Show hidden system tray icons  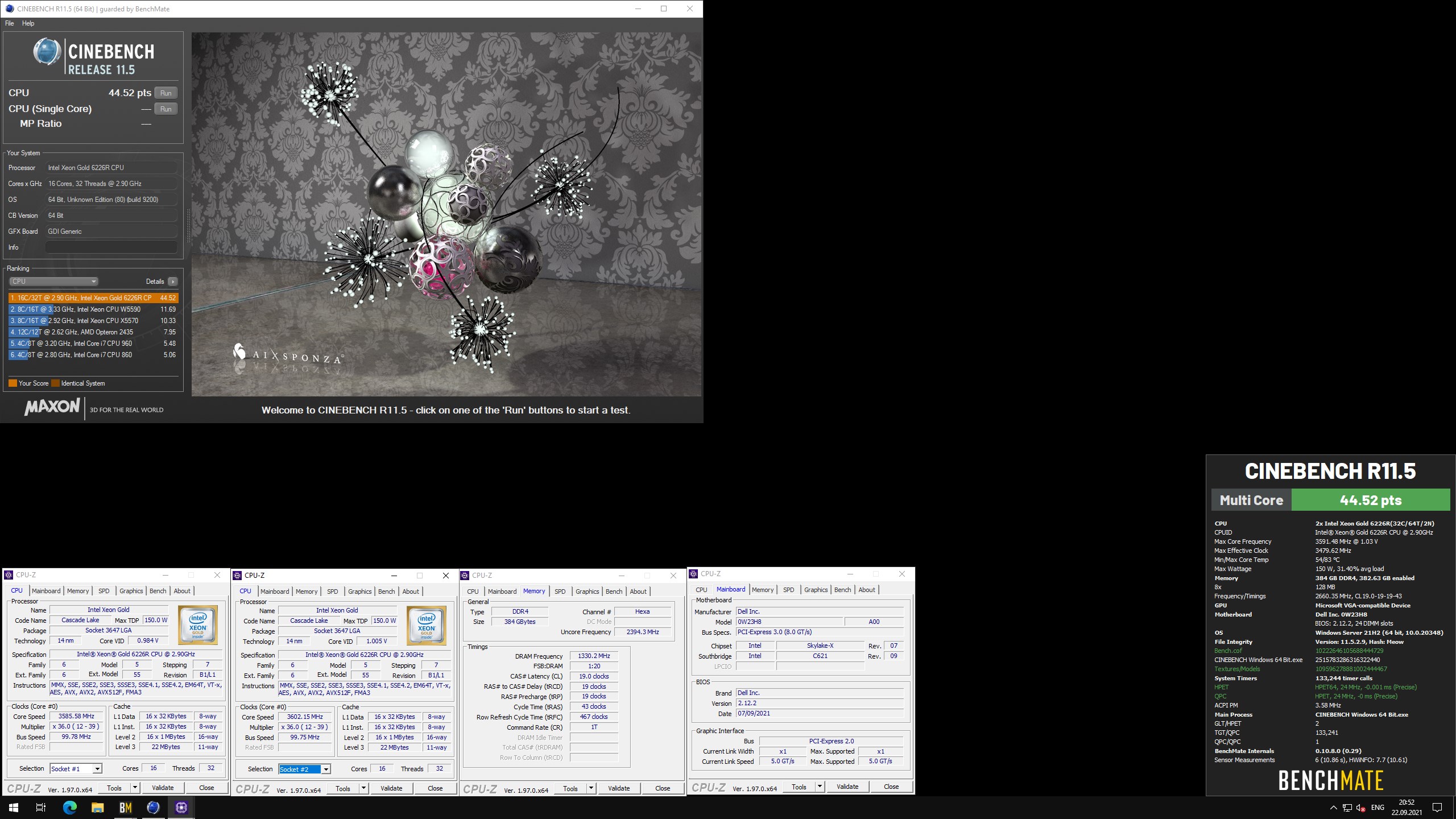pos(1333,808)
